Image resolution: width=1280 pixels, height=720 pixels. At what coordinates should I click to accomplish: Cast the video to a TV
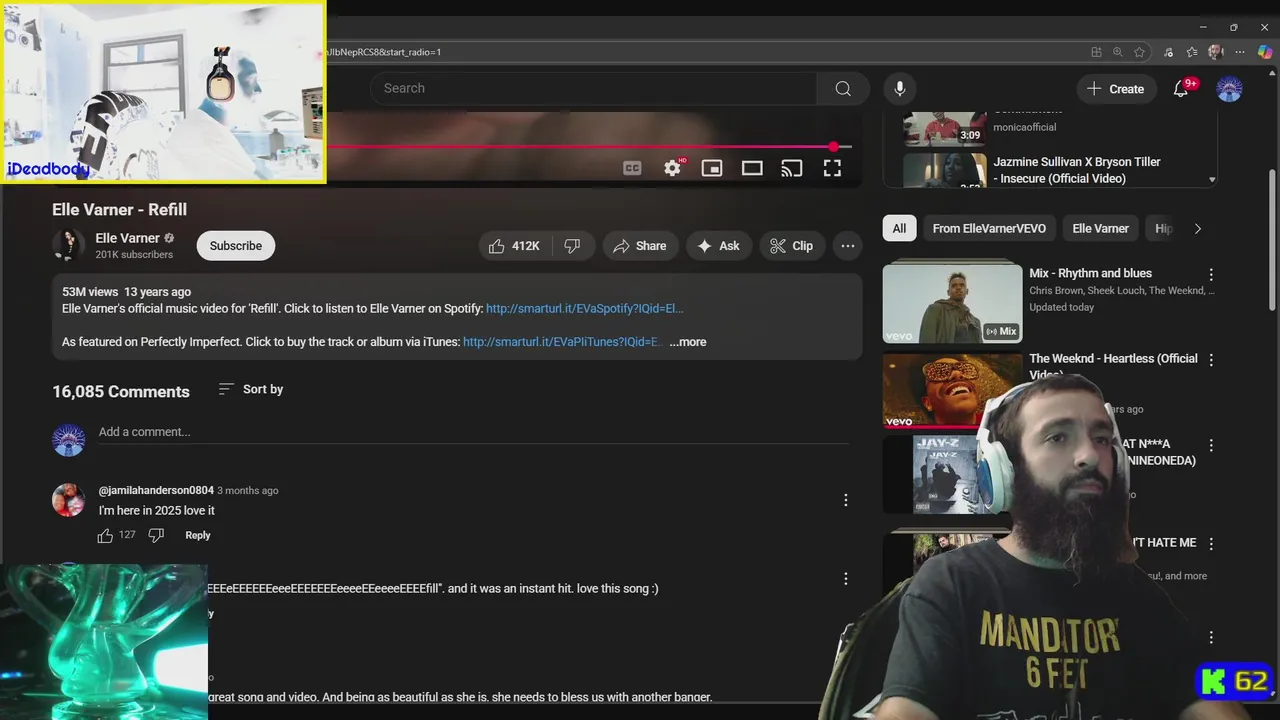tap(792, 168)
